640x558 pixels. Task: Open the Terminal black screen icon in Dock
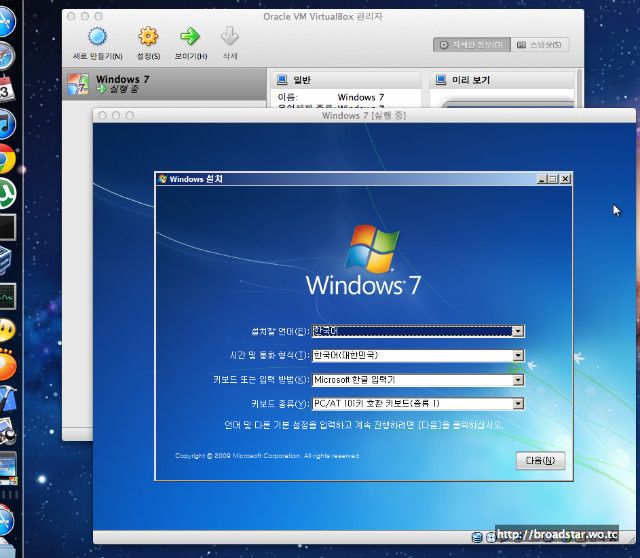pyautogui.click(x=7, y=227)
